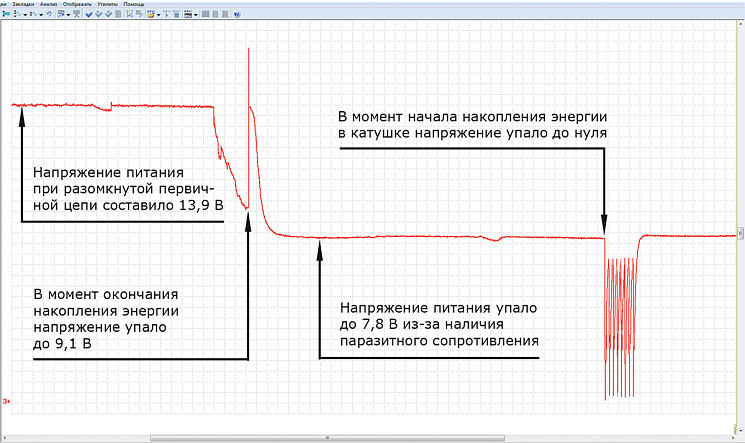Click the horizontal scrollbar thumb

point(327,438)
